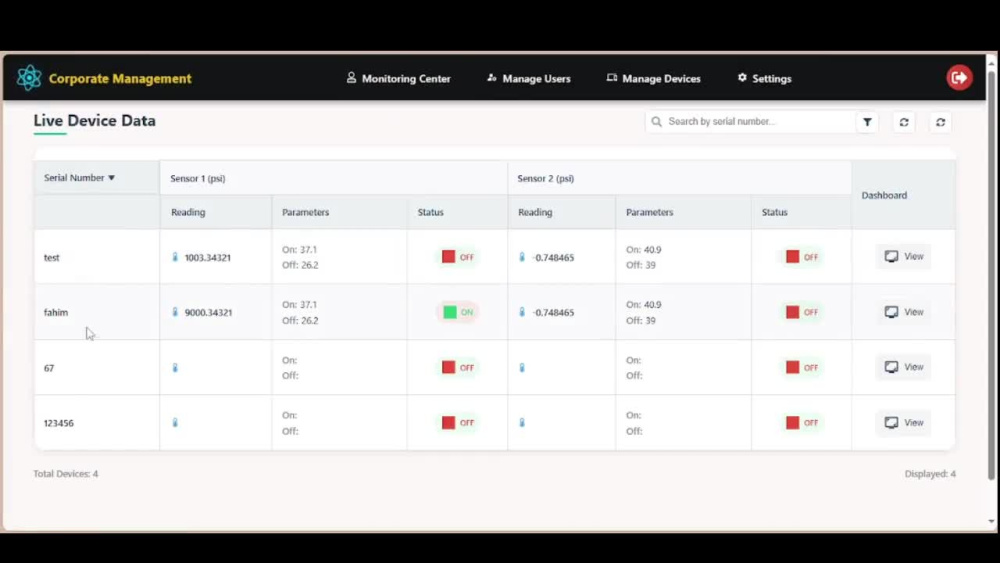Click Sensor 2 thermometer icon in test row
Viewport: 1000px width, 563px height.
pyautogui.click(x=522, y=257)
